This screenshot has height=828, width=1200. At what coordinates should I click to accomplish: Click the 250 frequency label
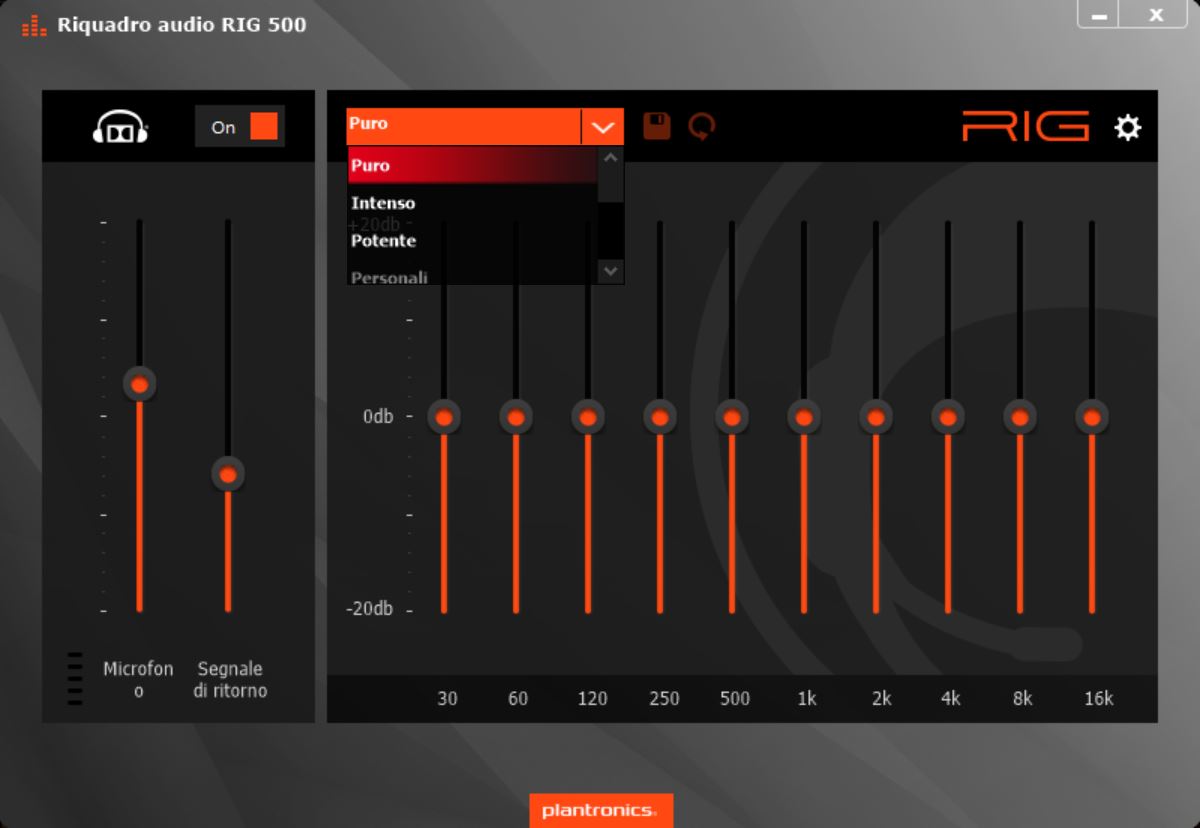tap(664, 698)
